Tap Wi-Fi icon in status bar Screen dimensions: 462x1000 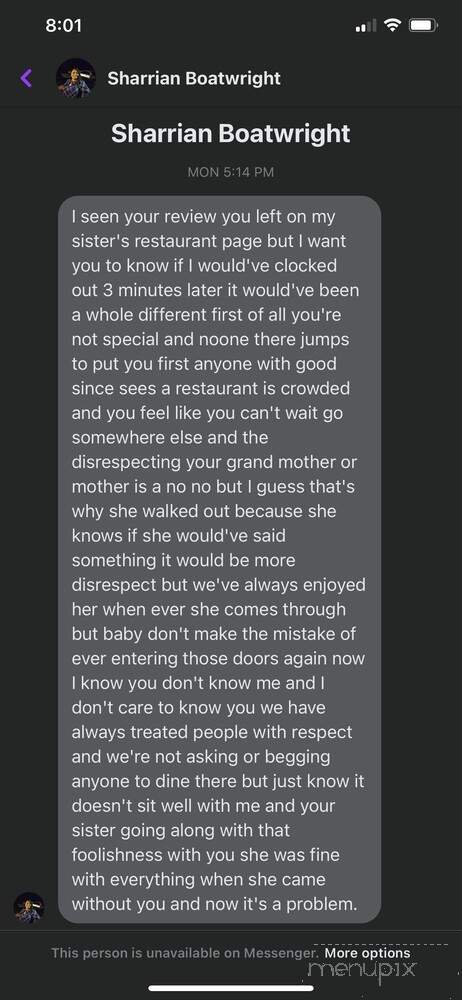pyautogui.click(x=393, y=26)
